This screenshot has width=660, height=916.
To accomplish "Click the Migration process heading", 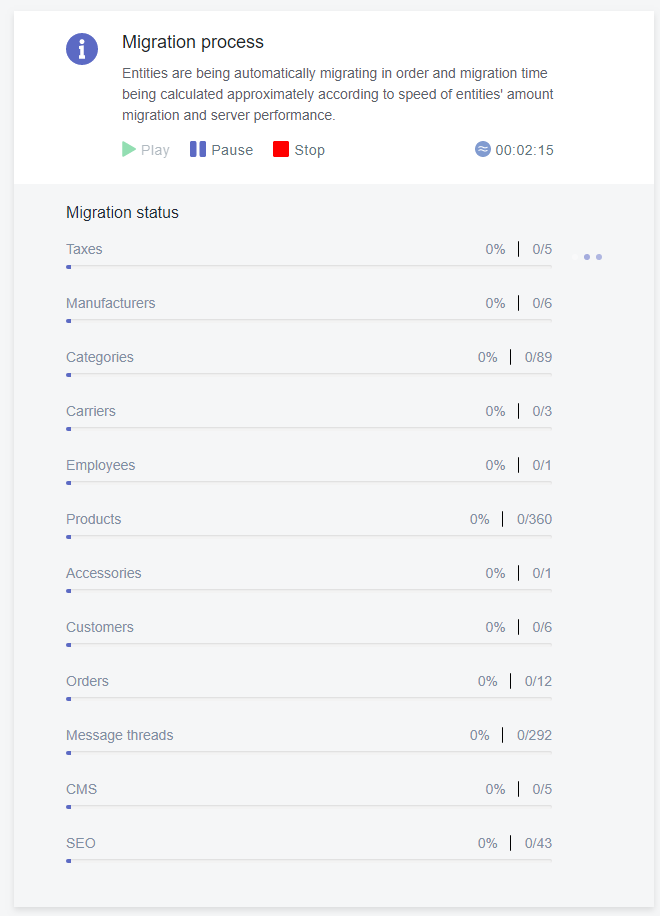I will [x=193, y=42].
